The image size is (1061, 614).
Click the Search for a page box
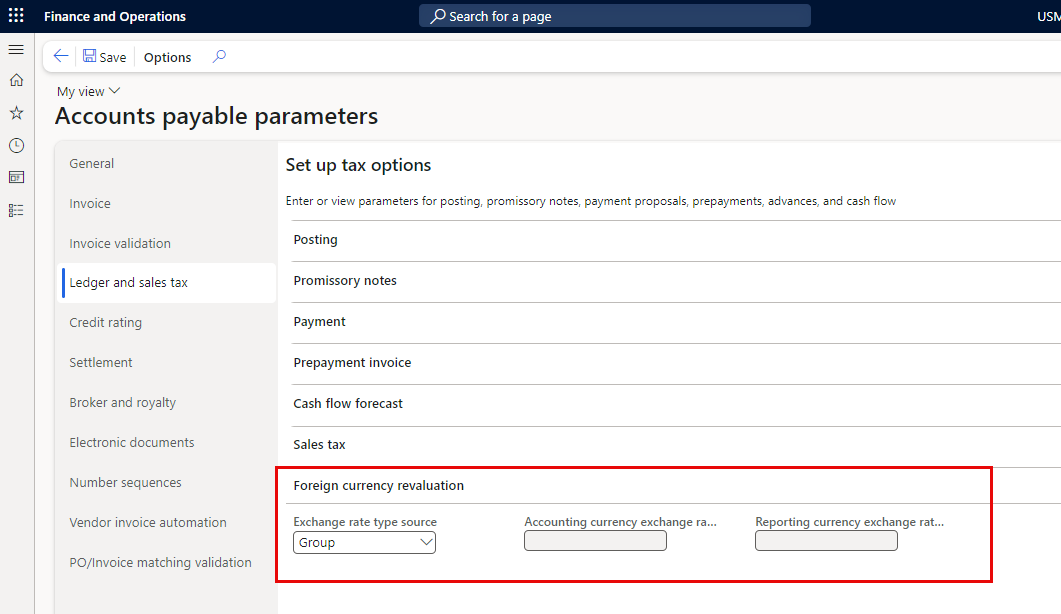point(614,16)
